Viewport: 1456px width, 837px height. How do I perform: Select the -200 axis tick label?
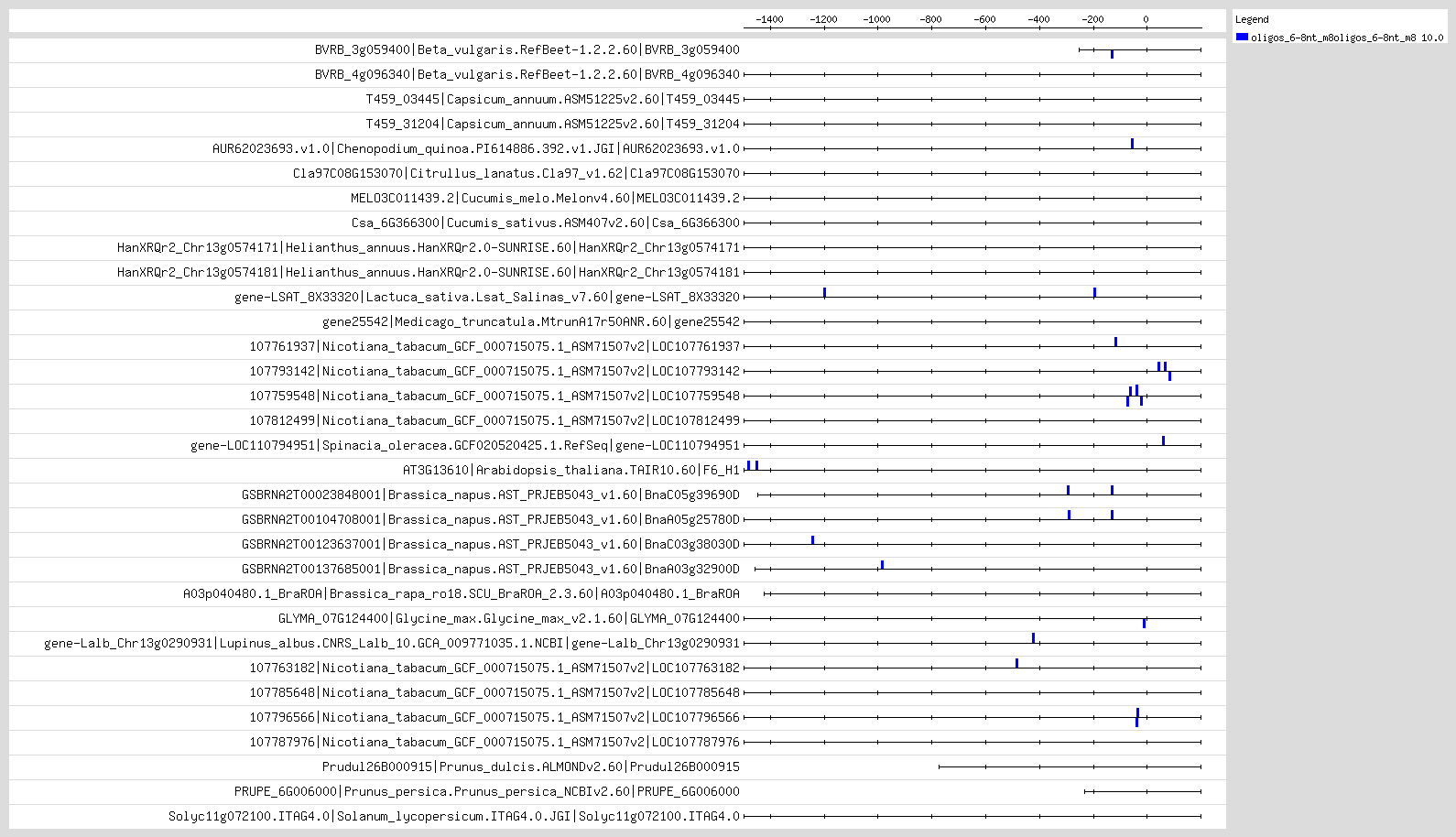(1092, 19)
